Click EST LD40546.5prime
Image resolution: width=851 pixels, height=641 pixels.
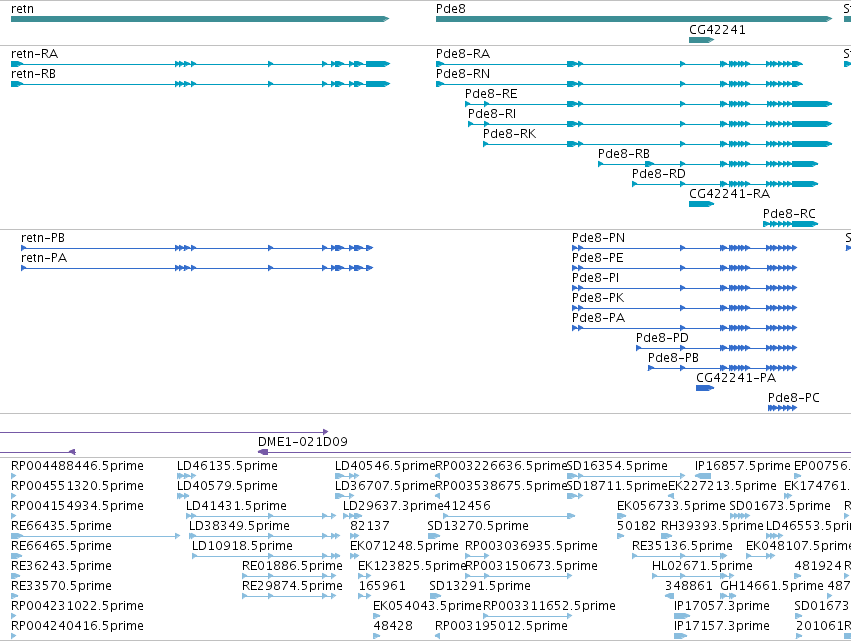tap(385, 466)
